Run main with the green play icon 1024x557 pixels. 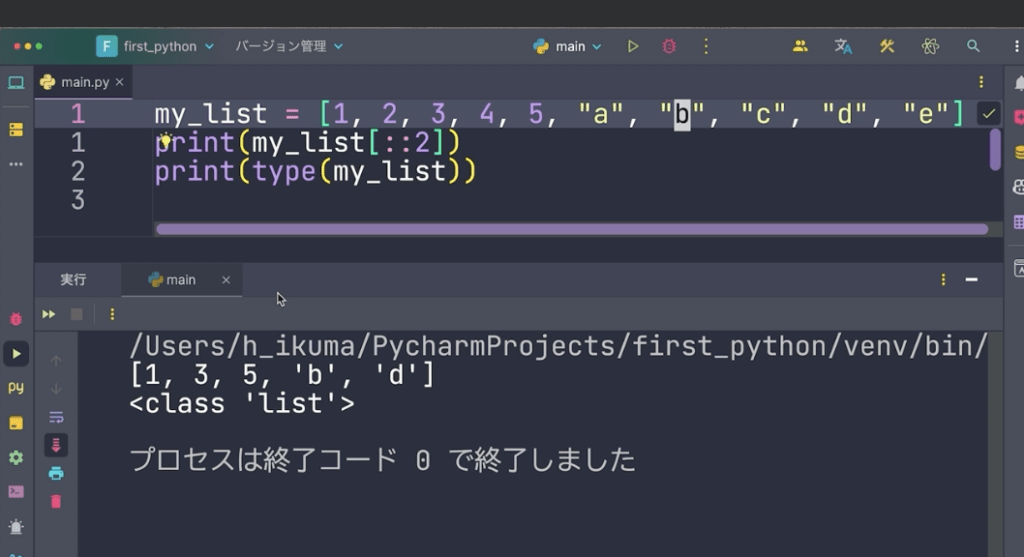pyautogui.click(x=632, y=46)
